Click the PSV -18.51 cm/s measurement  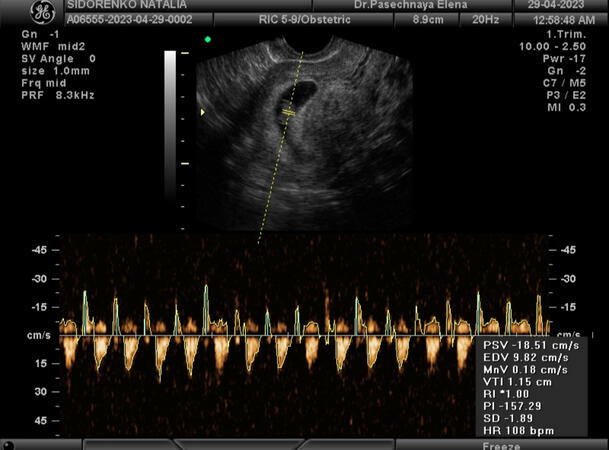point(531,345)
